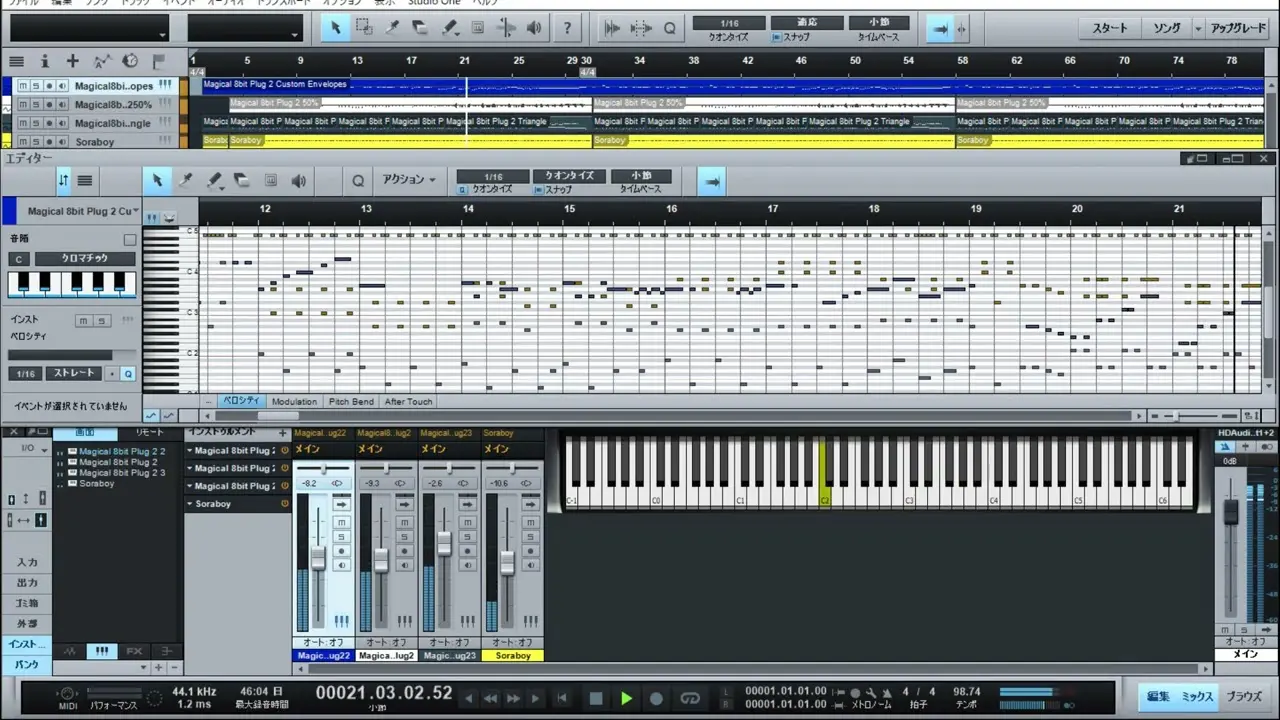Show automation with the automation icon

point(101,62)
